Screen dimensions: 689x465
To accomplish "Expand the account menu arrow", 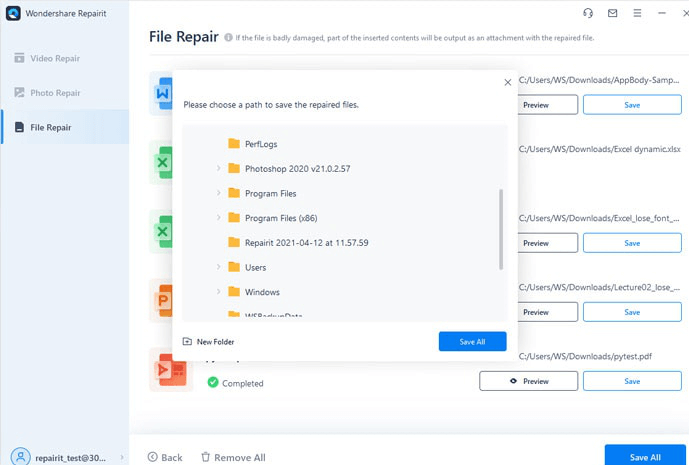I will [122, 458].
